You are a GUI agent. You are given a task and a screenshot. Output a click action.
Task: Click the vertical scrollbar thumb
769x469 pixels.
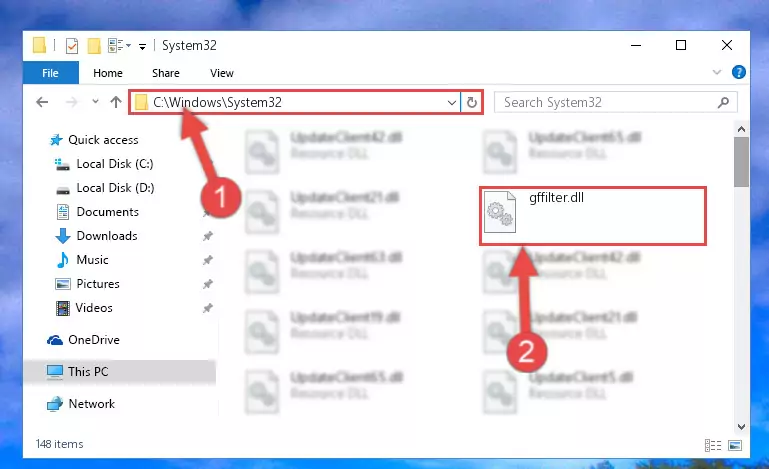click(x=741, y=162)
